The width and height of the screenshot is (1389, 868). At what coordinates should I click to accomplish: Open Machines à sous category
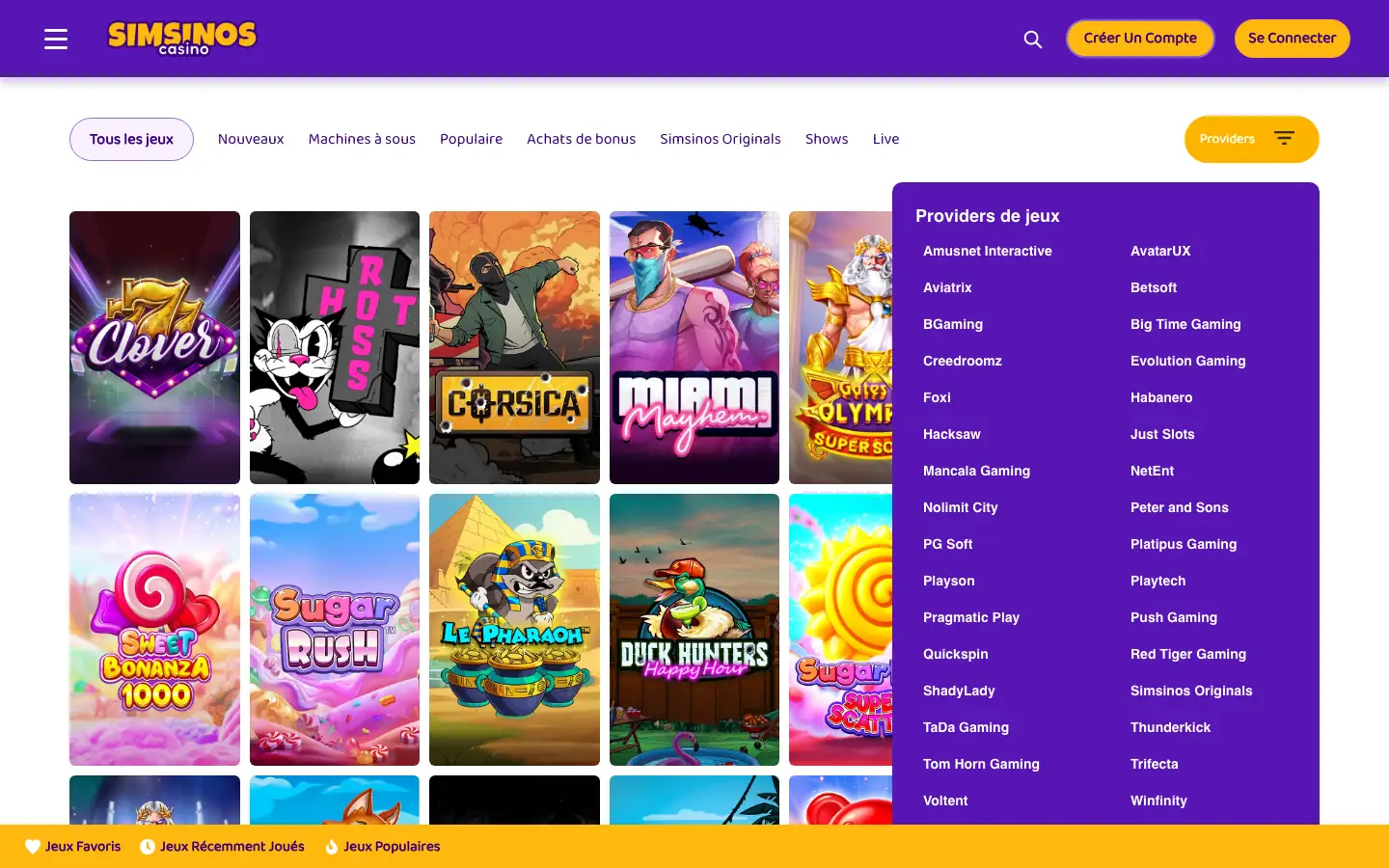point(362,139)
